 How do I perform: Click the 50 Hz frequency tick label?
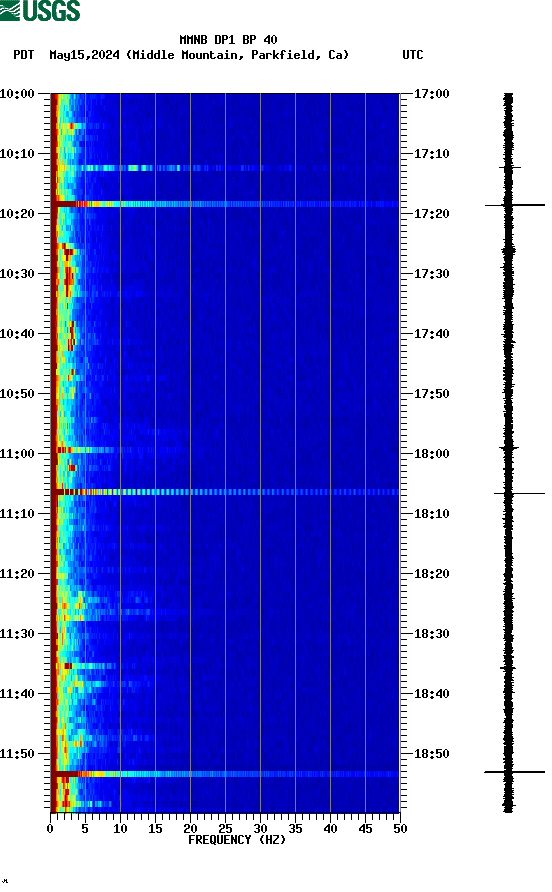(x=400, y=829)
